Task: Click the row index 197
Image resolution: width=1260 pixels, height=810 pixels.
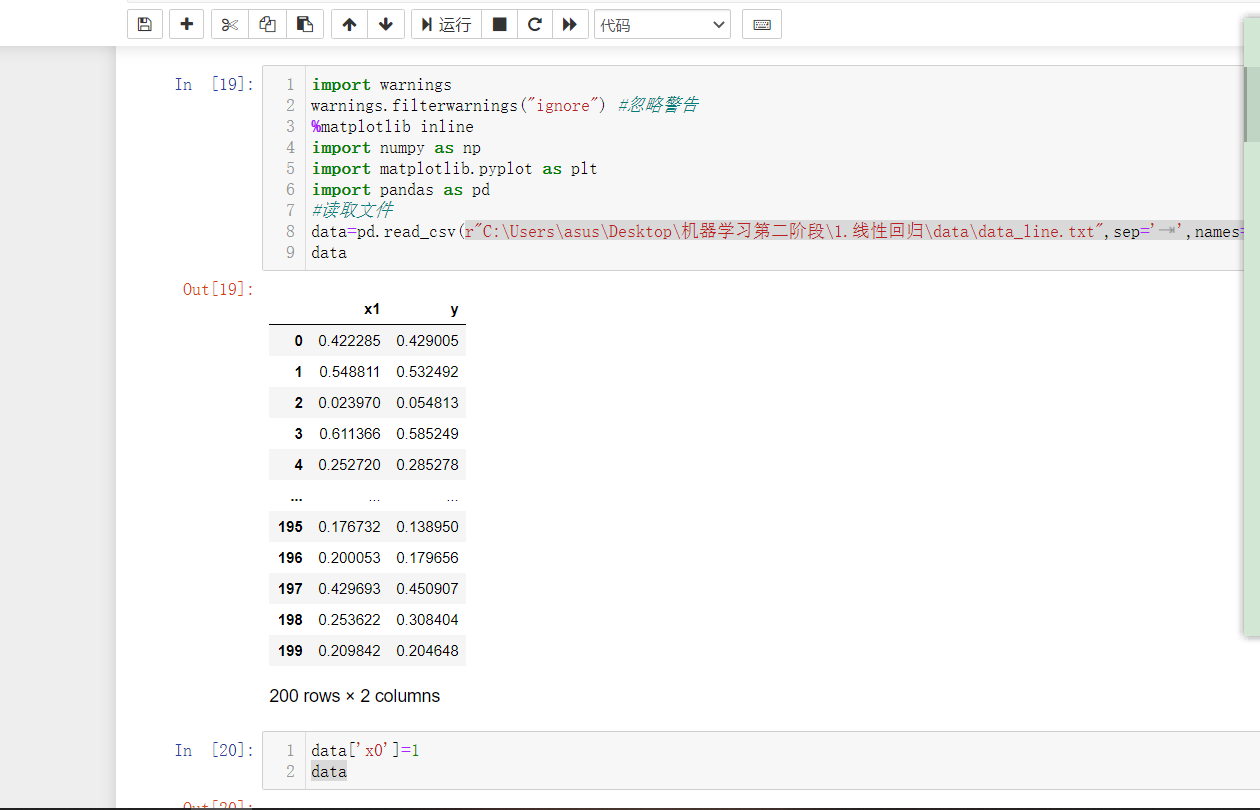Action: (290, 589)
